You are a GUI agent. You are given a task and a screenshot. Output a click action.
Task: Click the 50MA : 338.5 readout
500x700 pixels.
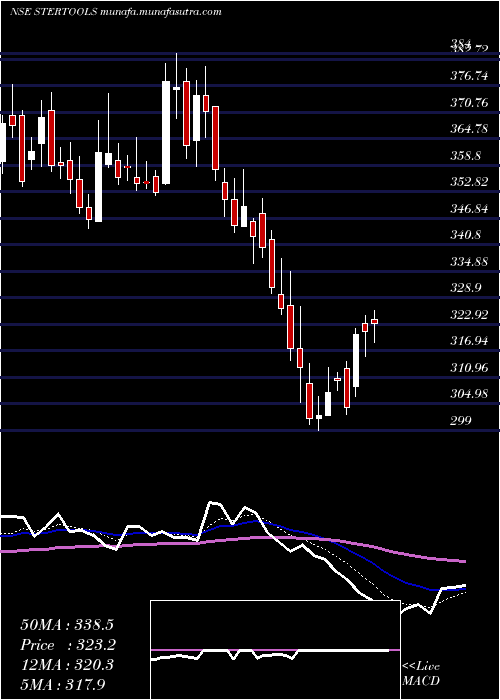point(68,625)
